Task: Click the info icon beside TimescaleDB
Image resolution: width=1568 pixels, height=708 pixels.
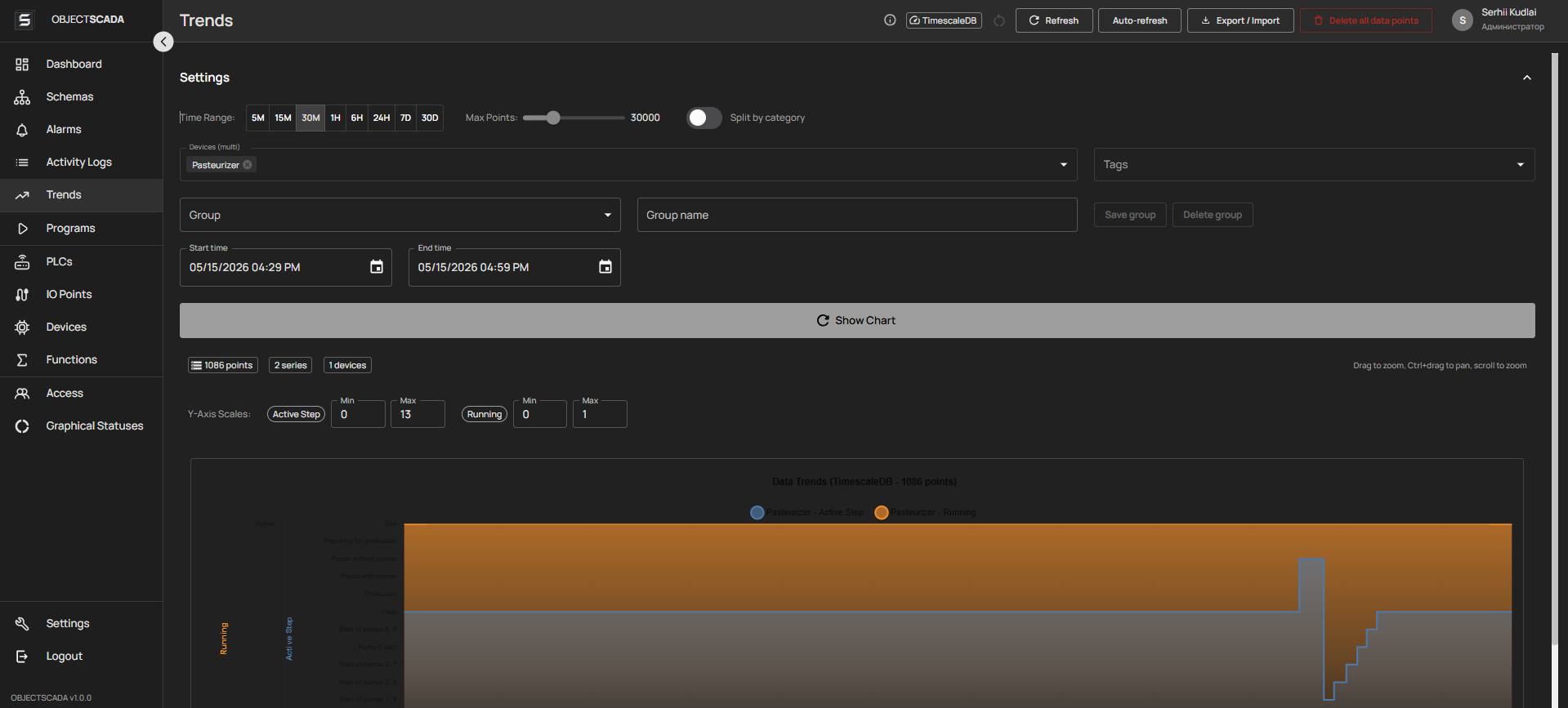Action: (890, 20)
